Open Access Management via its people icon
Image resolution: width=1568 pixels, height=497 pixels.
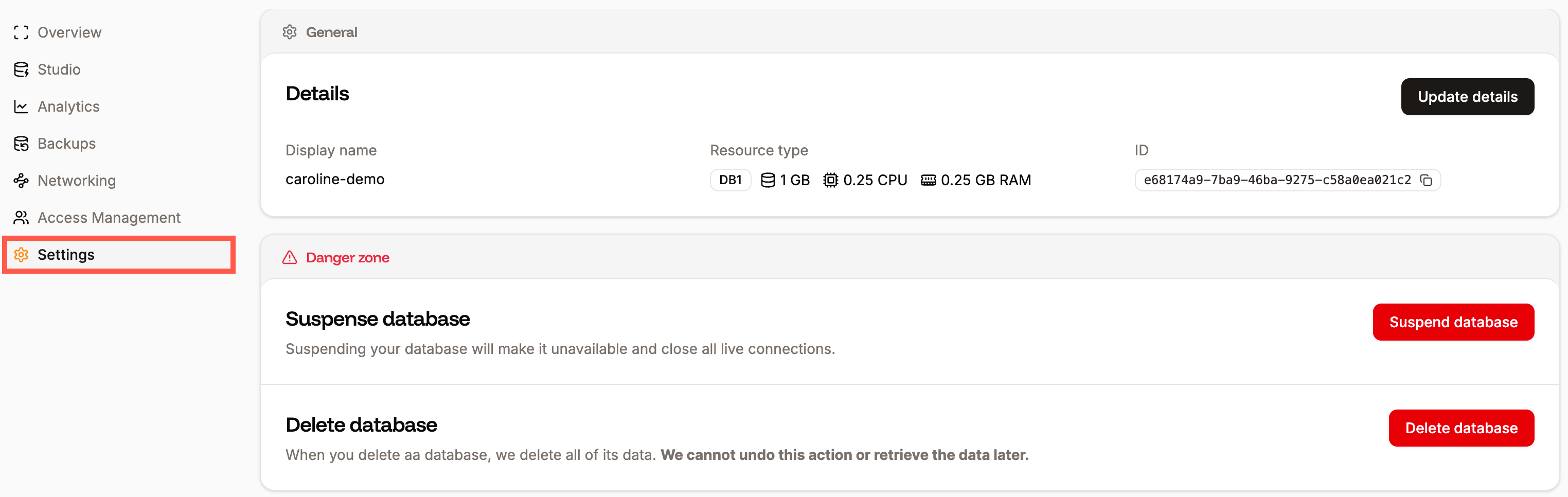pos(21,218)
